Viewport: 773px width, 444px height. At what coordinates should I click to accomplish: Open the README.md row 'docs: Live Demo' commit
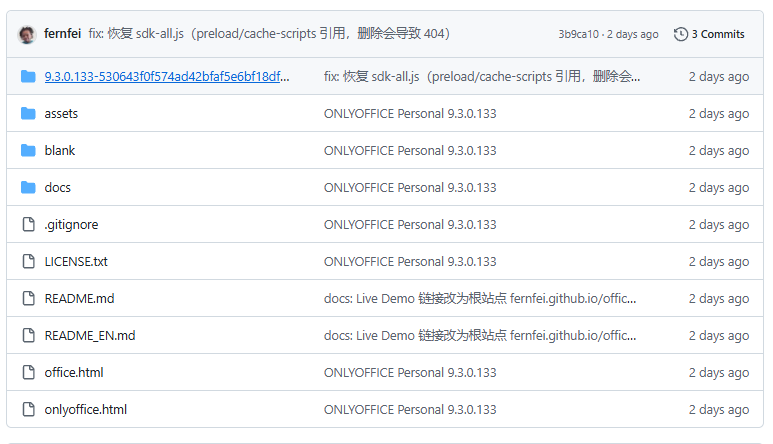click(x=480, y=298)
